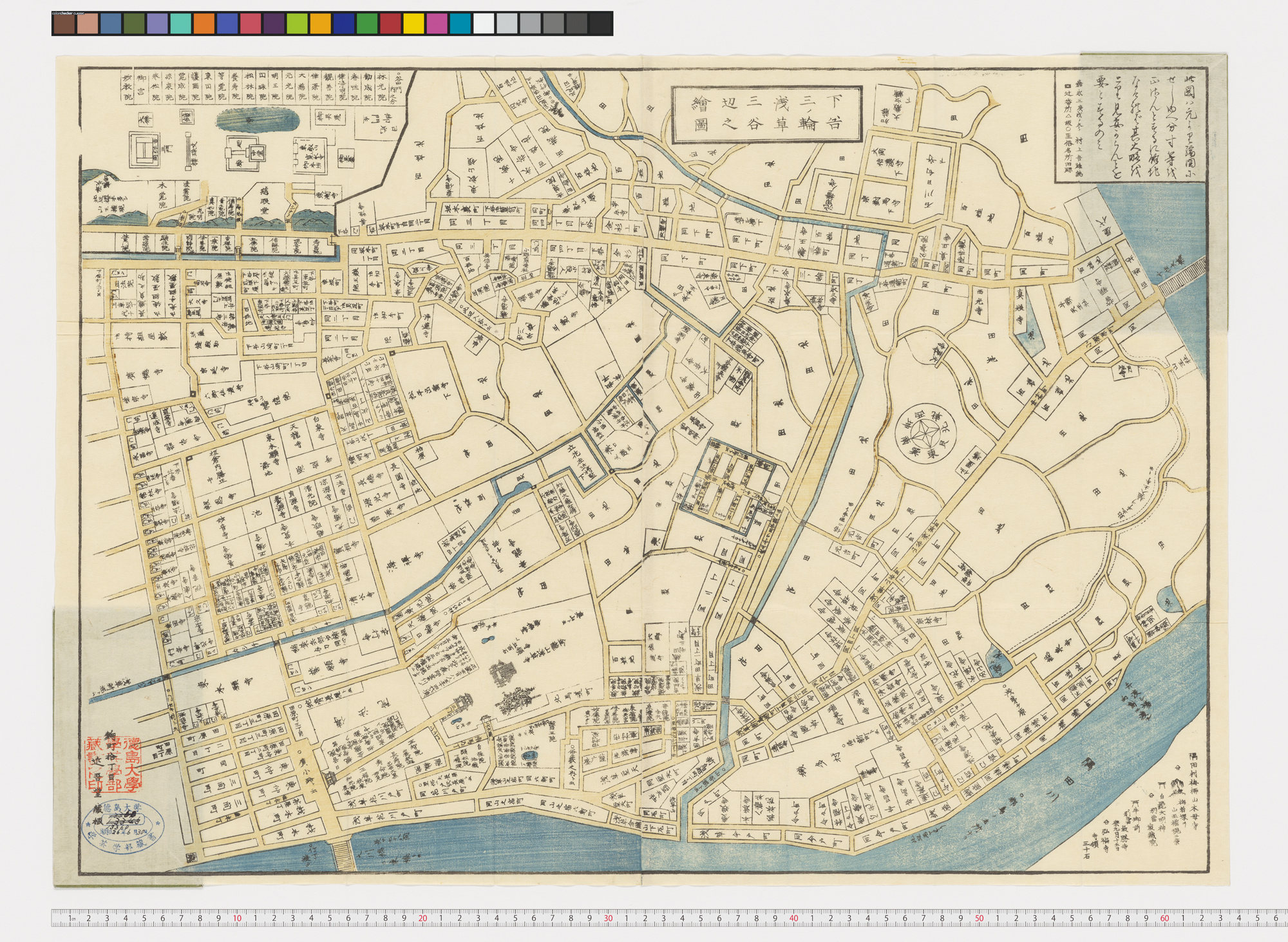Pick the magenta patch on the color strip
Viewport: 1288px width, 942px height.
(x=436, y=24)
